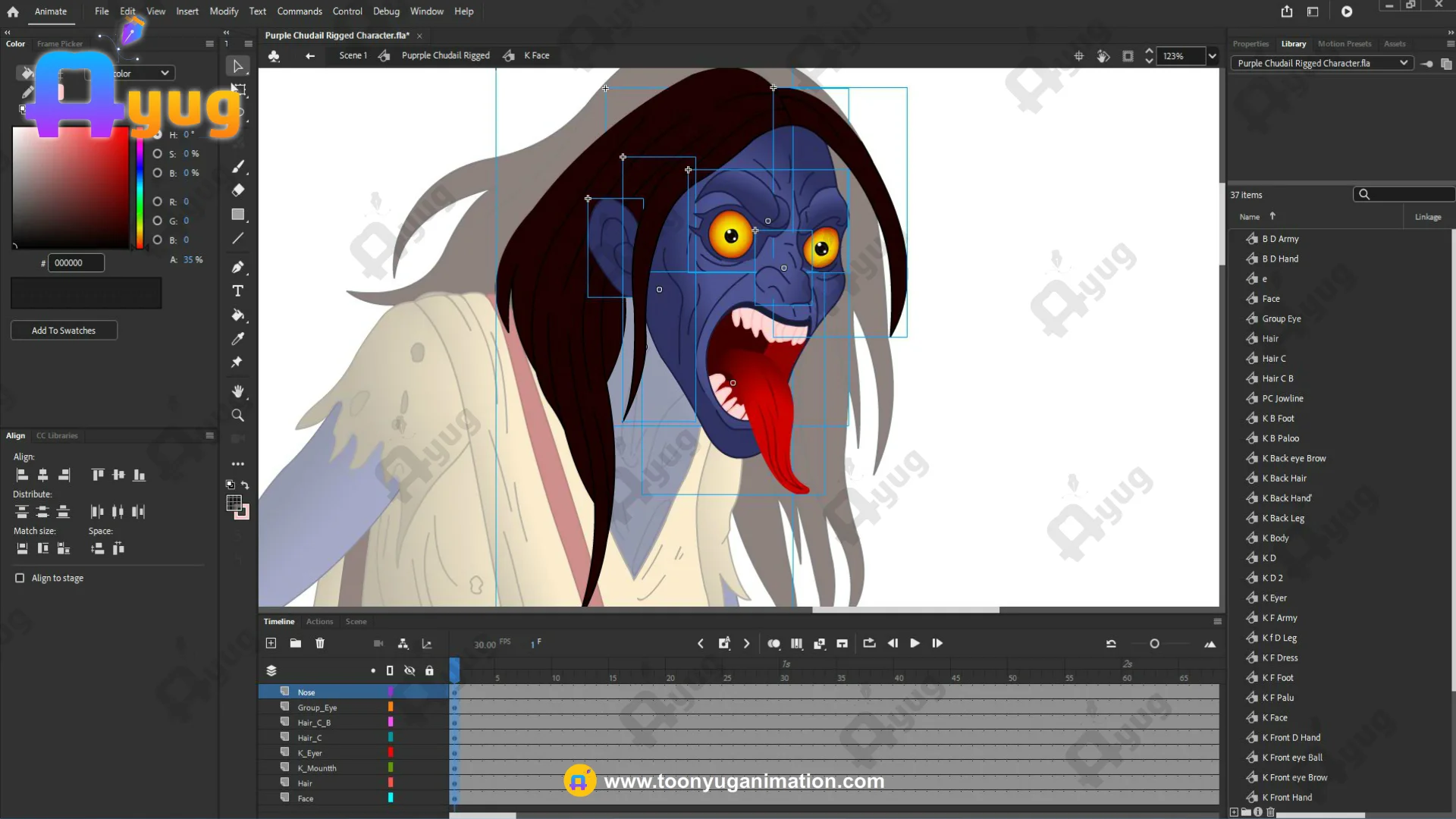Click the Add To Swatches button
This screenshot has width=1456, height=819.
click(x=64, y=331)
